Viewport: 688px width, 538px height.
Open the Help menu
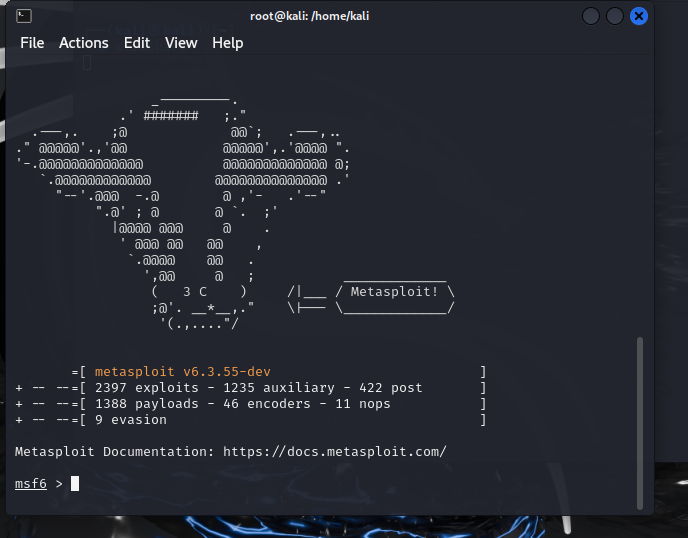227,43
